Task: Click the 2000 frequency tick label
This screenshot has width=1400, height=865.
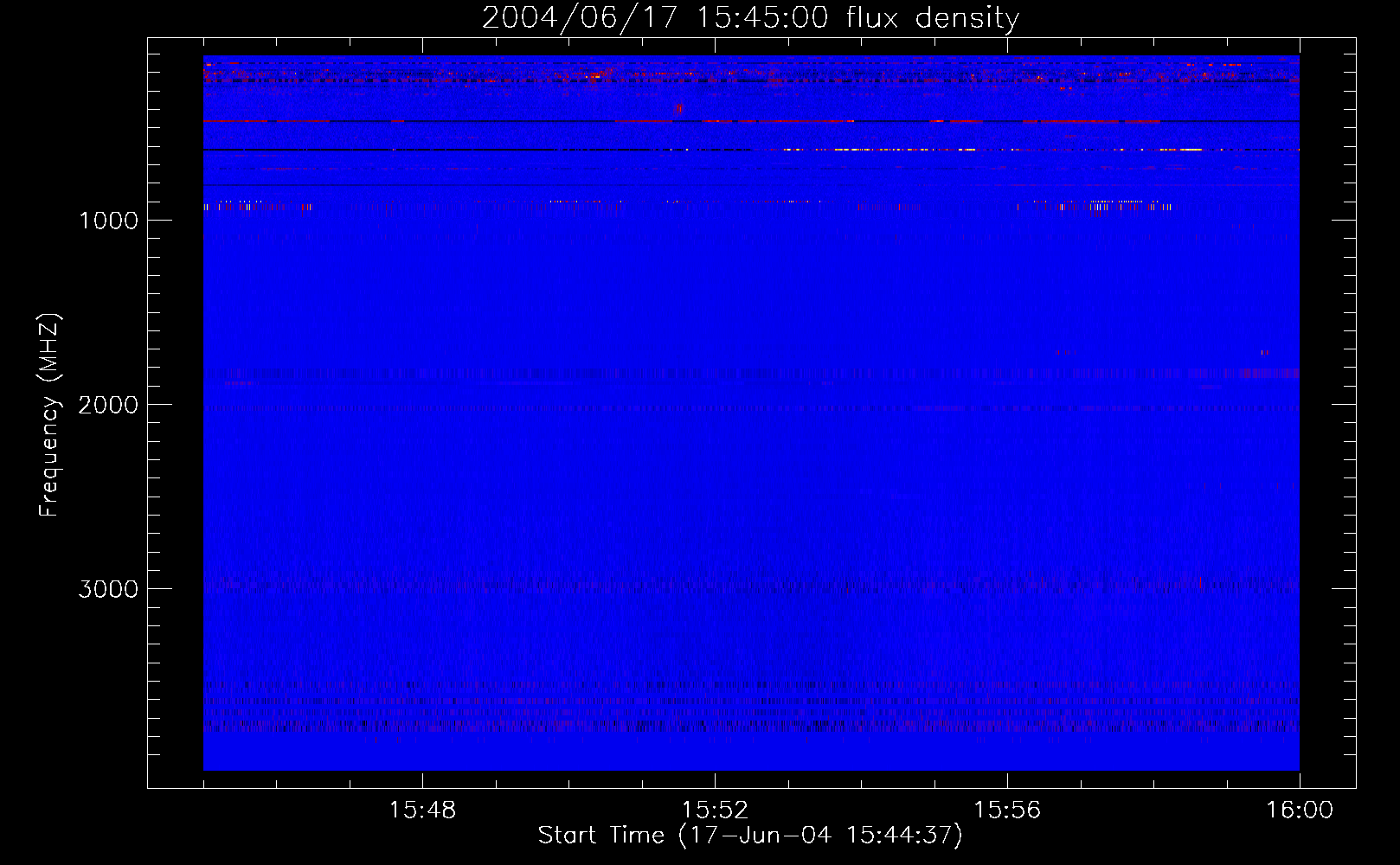Action: [108, 405]
